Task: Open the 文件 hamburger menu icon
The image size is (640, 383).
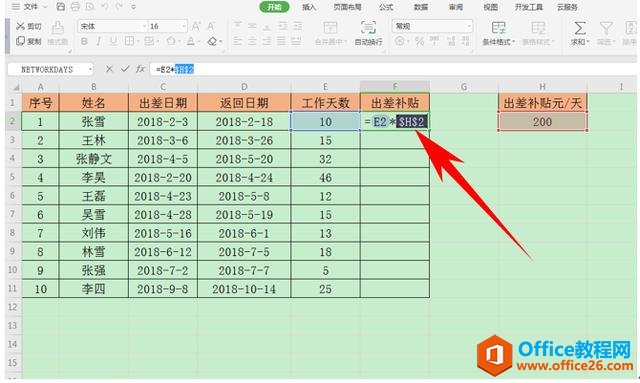Action: [16, 7]
